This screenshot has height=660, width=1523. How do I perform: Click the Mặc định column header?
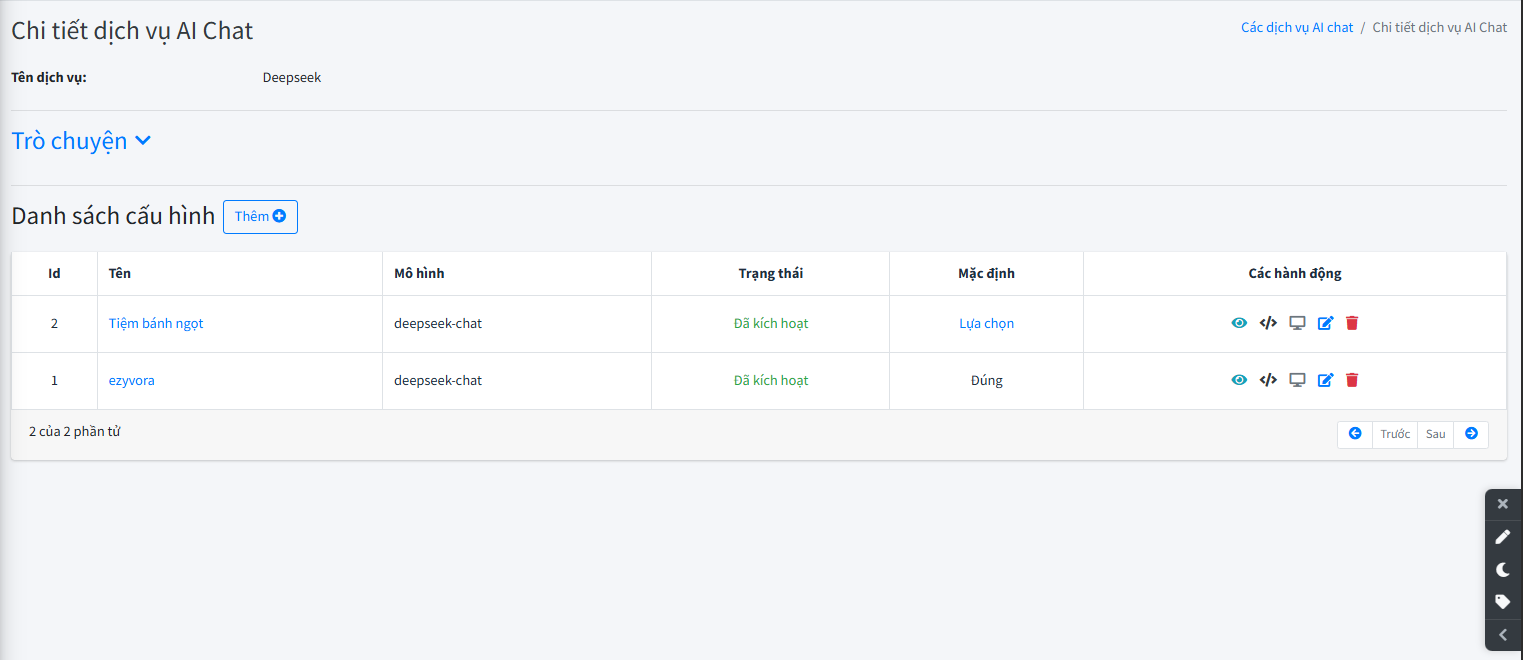click(986, 273)
